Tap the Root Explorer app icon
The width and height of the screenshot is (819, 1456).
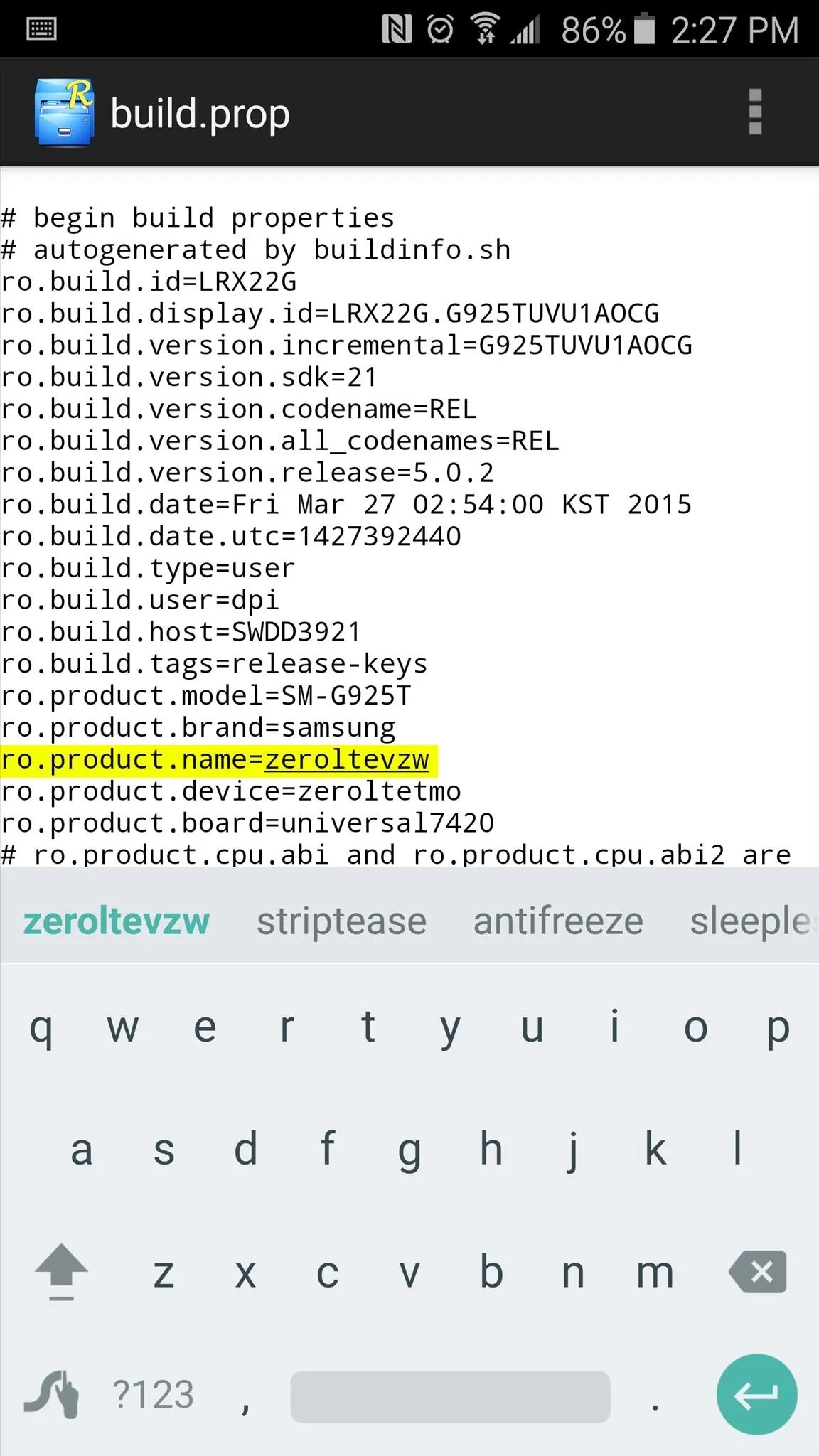pyautogui.click(x=64, y=113)
